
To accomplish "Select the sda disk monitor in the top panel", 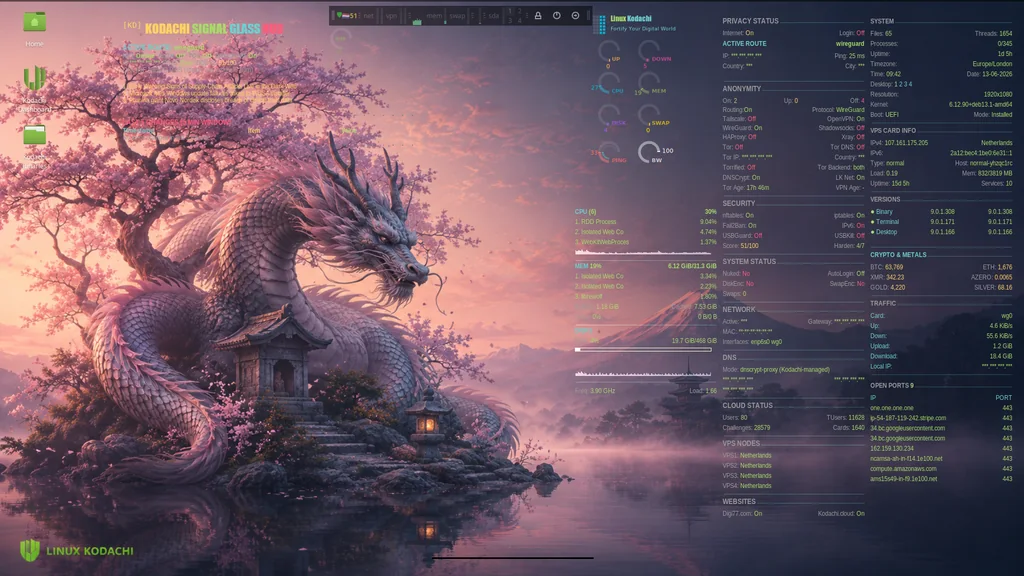I will (494, 16).
